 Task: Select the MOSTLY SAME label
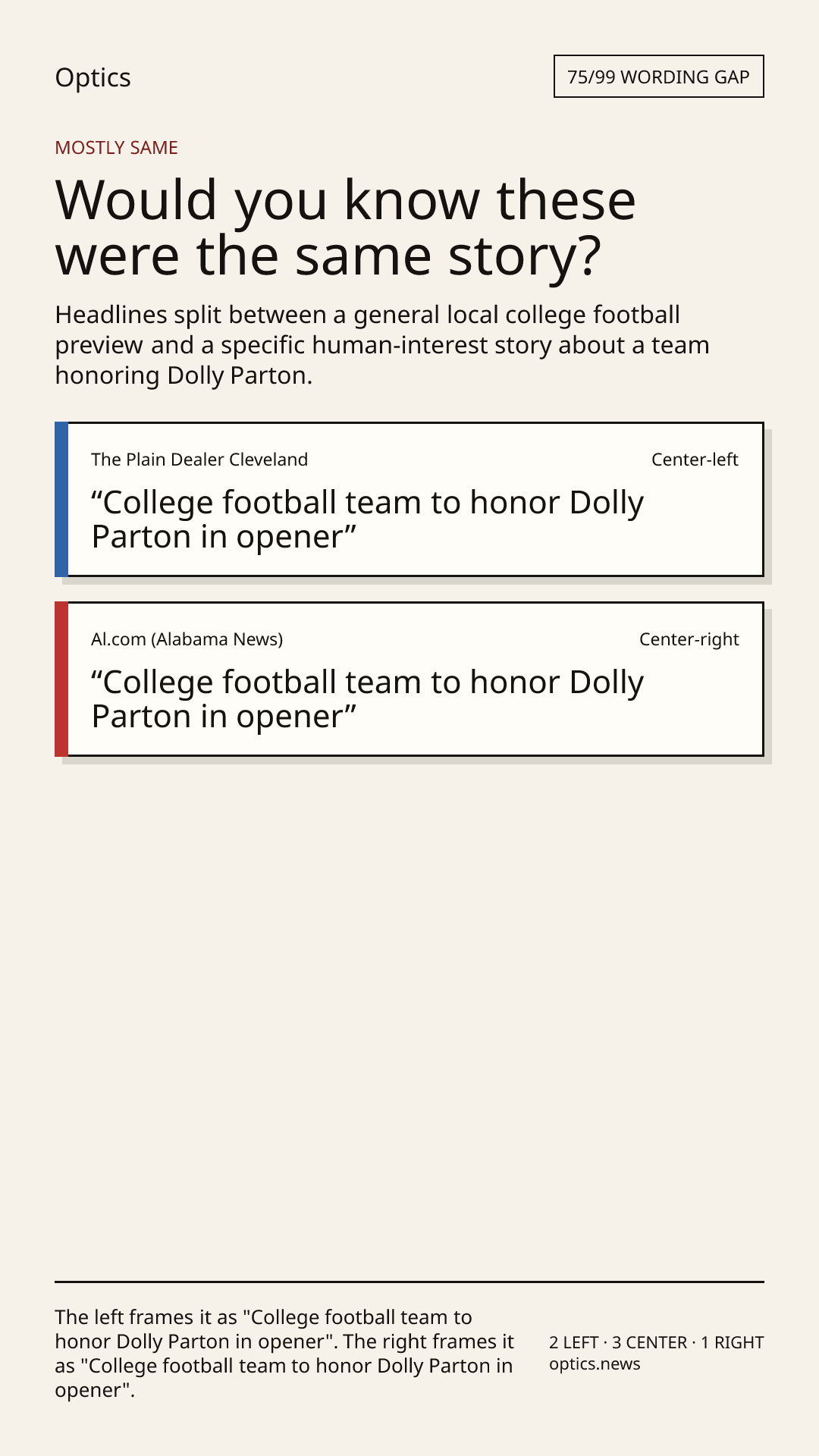(x=116, y=148)
